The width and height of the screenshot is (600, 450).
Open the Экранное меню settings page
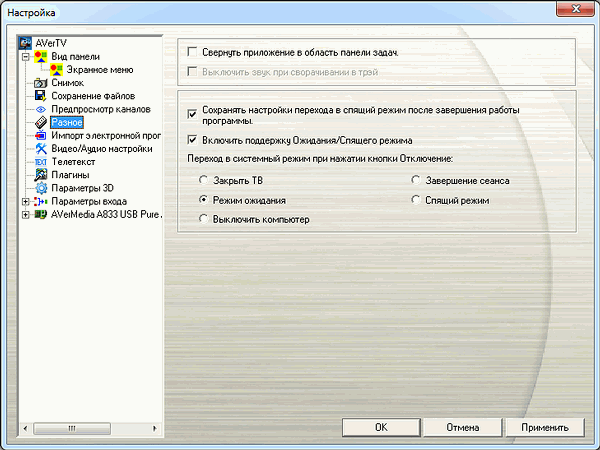100,70
